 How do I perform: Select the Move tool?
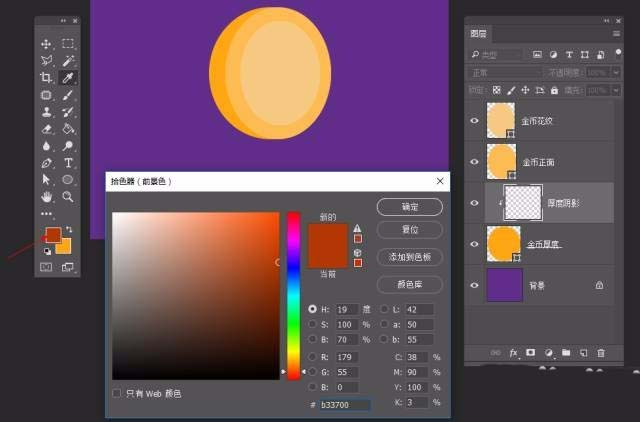46,44
